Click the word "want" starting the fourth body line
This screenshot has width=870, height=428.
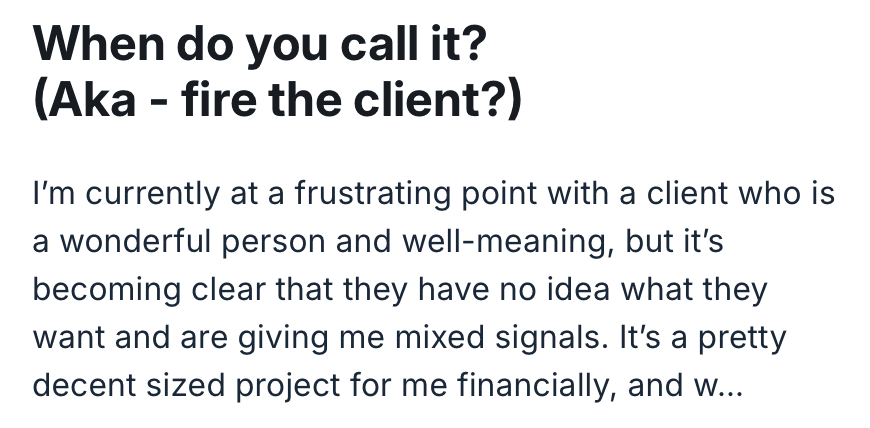(x=70, y=337)
